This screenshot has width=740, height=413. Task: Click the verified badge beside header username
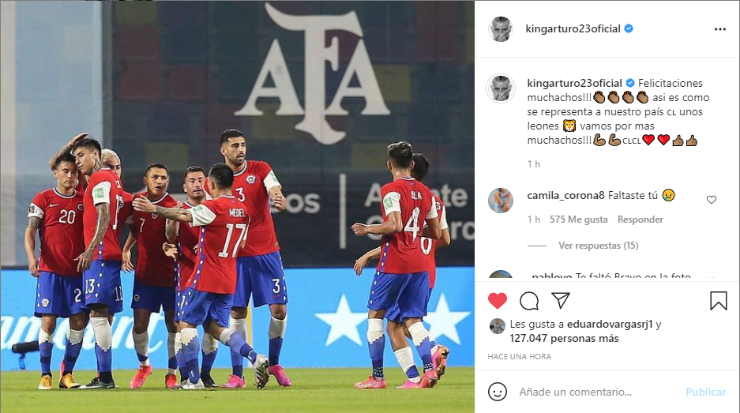629,29
